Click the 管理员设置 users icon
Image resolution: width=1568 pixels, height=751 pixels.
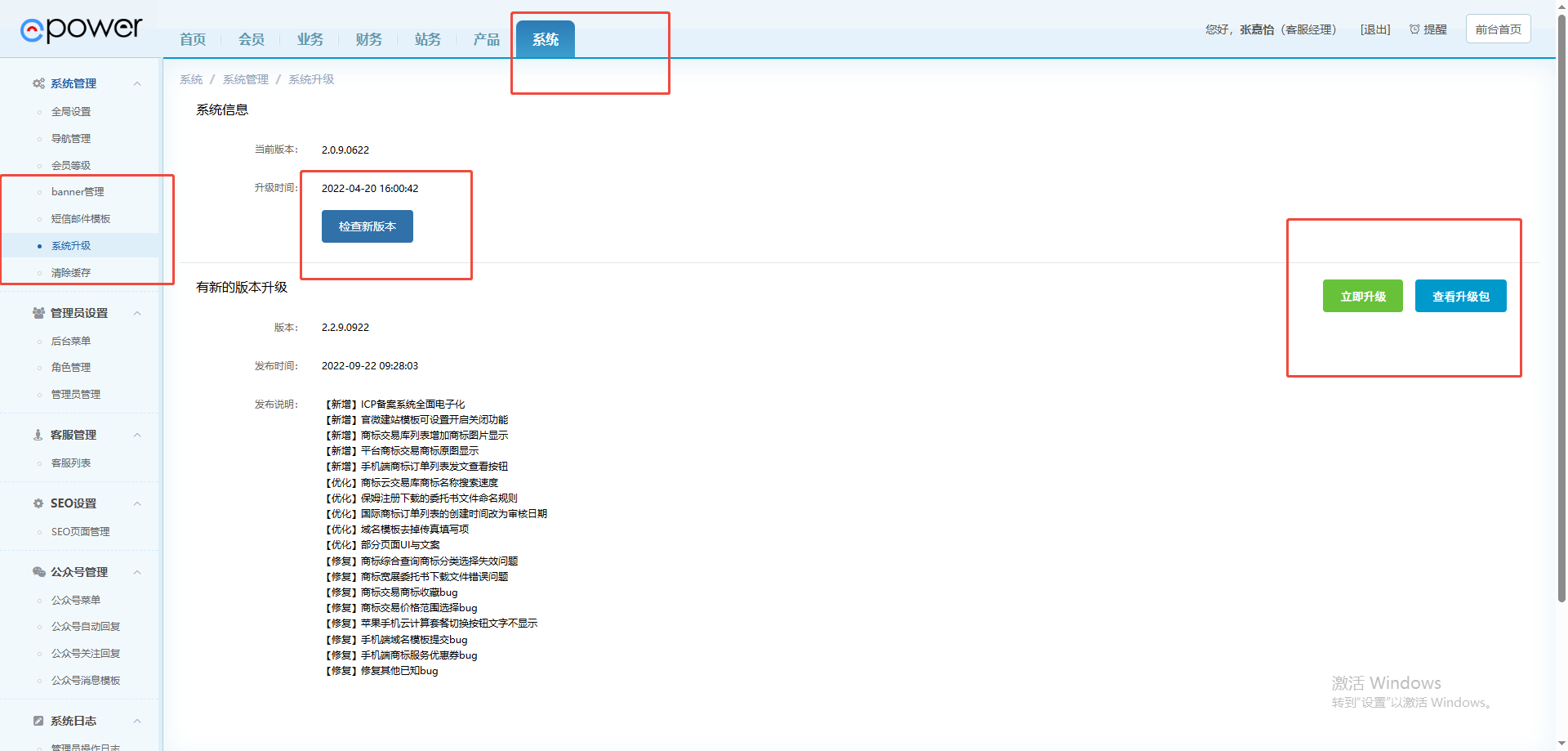tap(38, 313)
